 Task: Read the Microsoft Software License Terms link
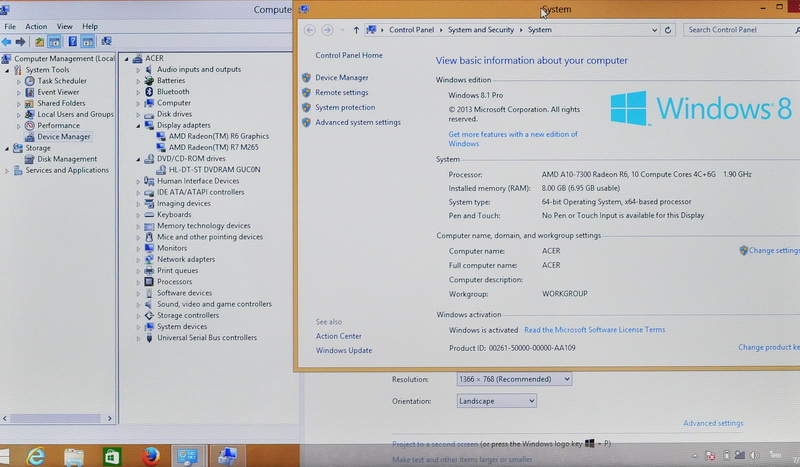coord(594,330)
